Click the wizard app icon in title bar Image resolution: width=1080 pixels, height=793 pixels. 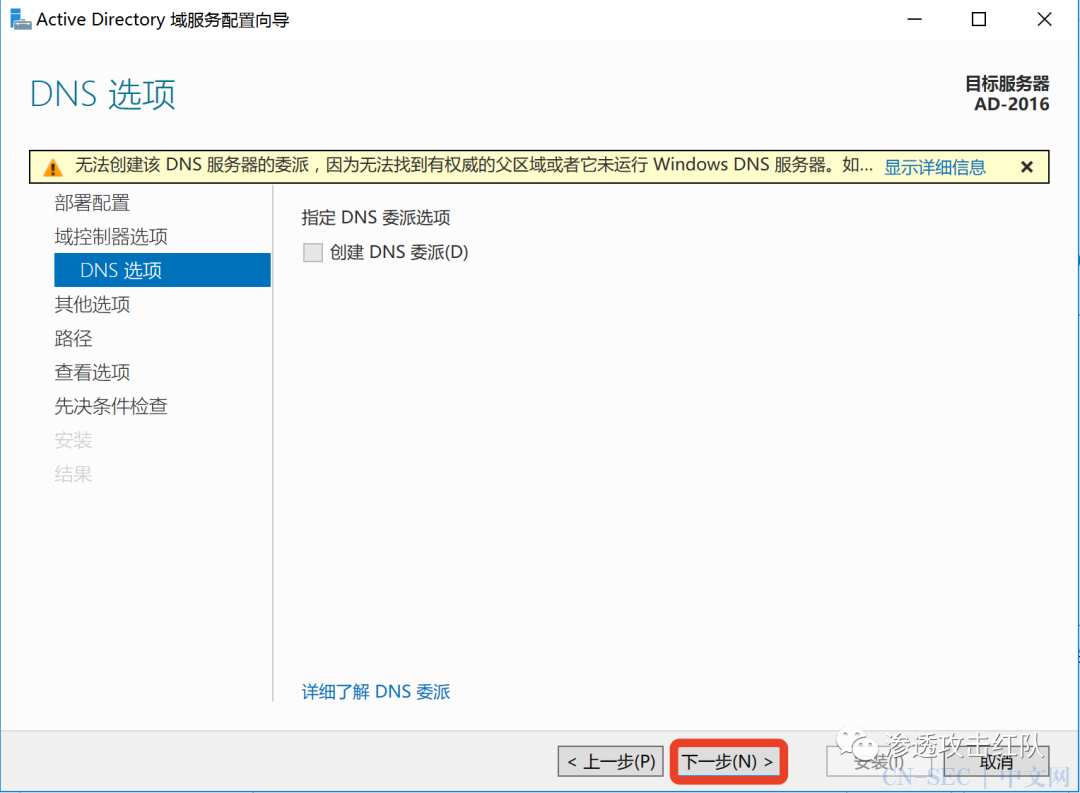click(20, 19)
